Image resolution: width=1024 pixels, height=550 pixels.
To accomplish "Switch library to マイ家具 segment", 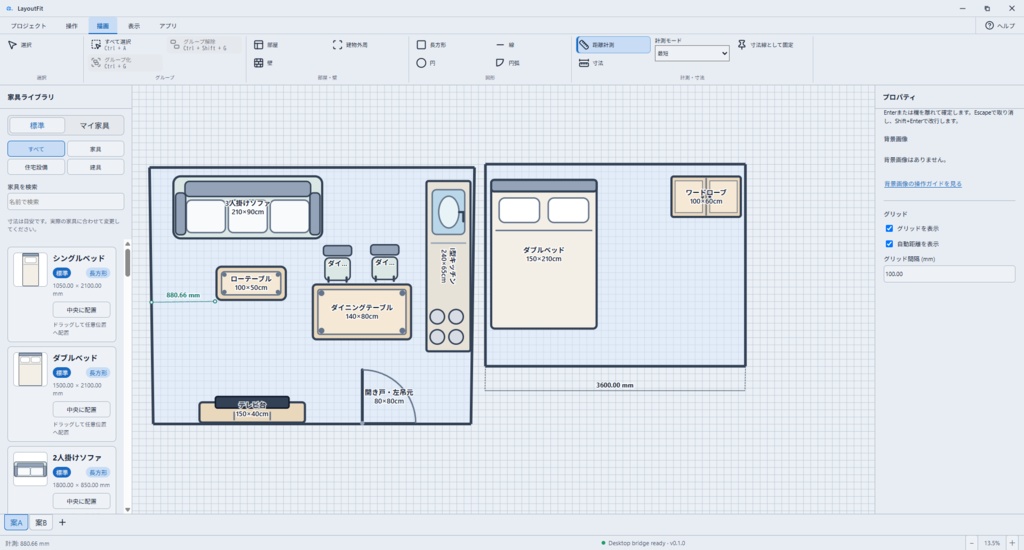I will pyautogui.click(x=94, y=125).
